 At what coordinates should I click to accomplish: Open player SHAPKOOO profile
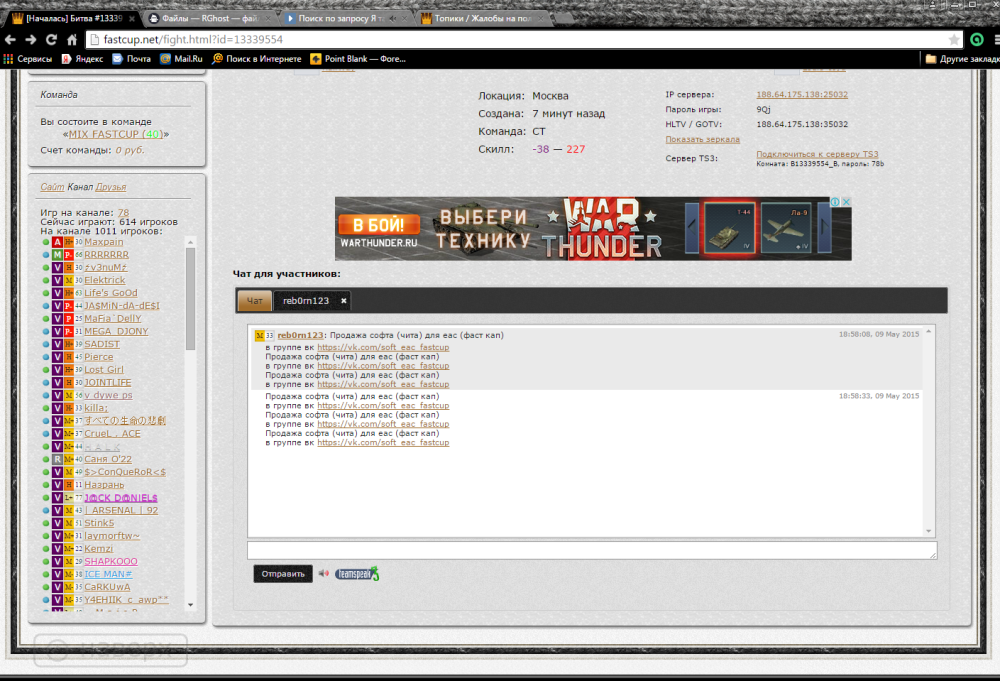(111, 561)
